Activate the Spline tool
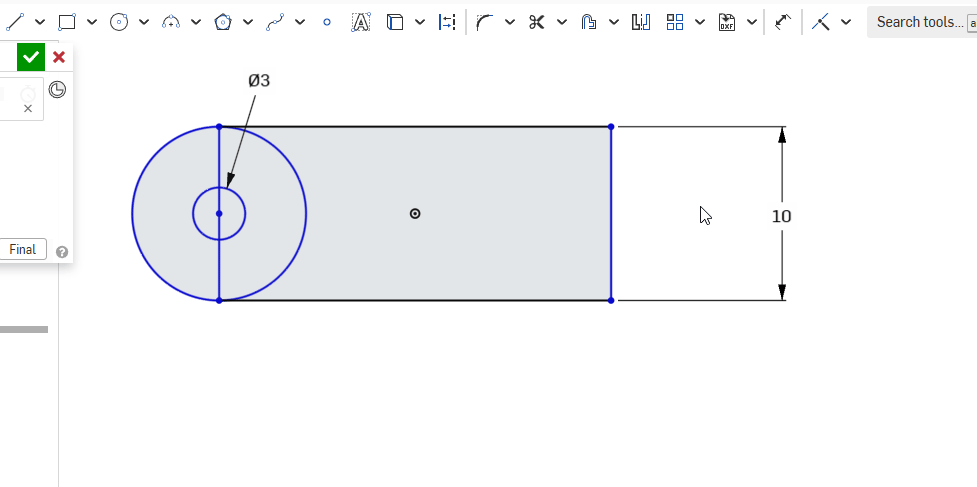This screenshot has height=487, width=977. 275,22
